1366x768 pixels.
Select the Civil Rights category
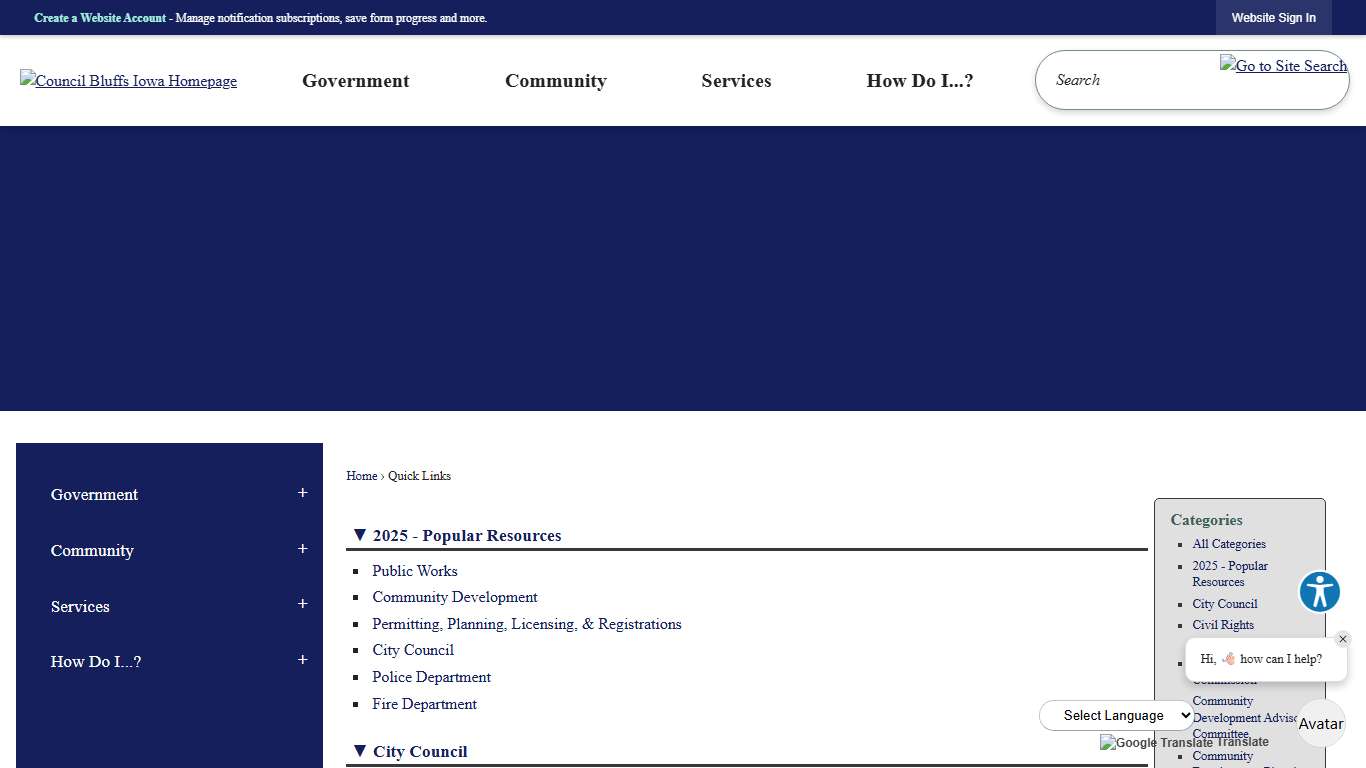click(1223, 625)
